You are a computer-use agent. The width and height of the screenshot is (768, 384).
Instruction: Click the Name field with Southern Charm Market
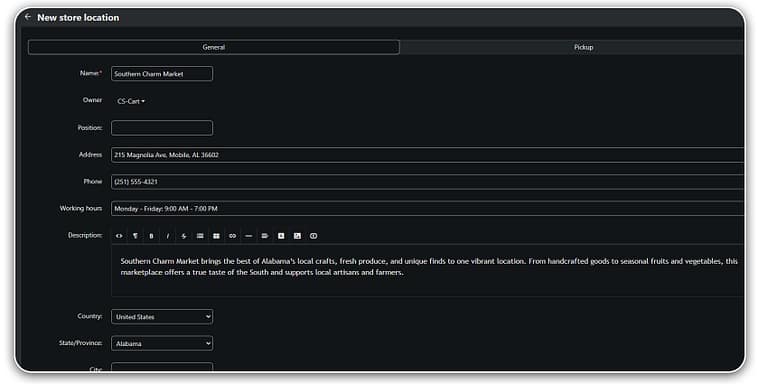pyautogui.click(x=162, y=74)
